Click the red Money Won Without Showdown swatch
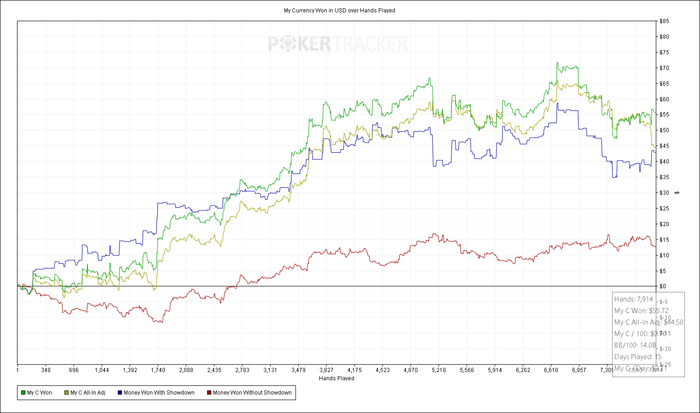The image size is (700, 413). pos(209,393)
